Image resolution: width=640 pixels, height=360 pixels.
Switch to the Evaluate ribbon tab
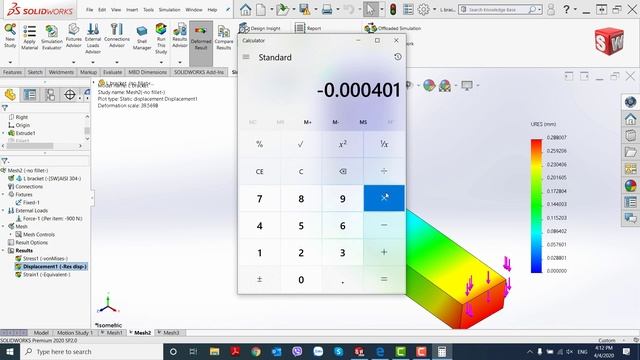pos(112,72)
